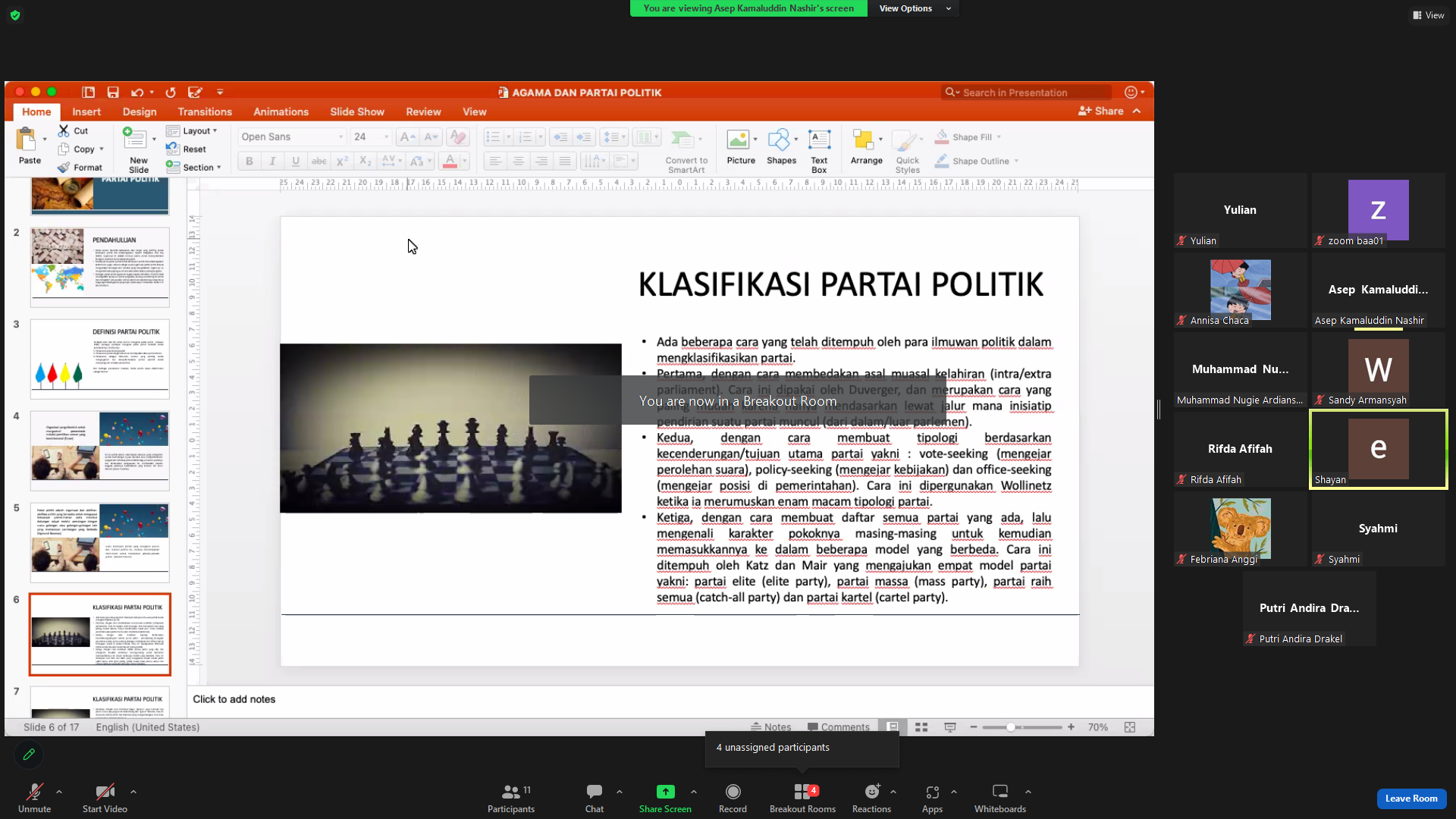This screenshot has width=1456, height=819.
Task: Open the Animations ribbon tab
Action: click(x=281, y=111)
